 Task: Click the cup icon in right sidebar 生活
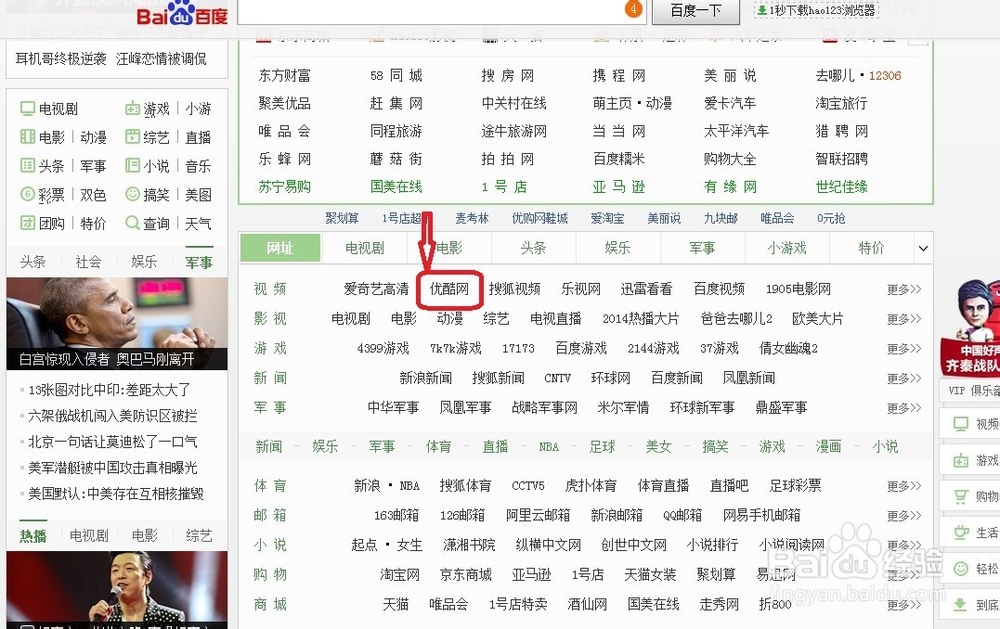pos(960,532)
